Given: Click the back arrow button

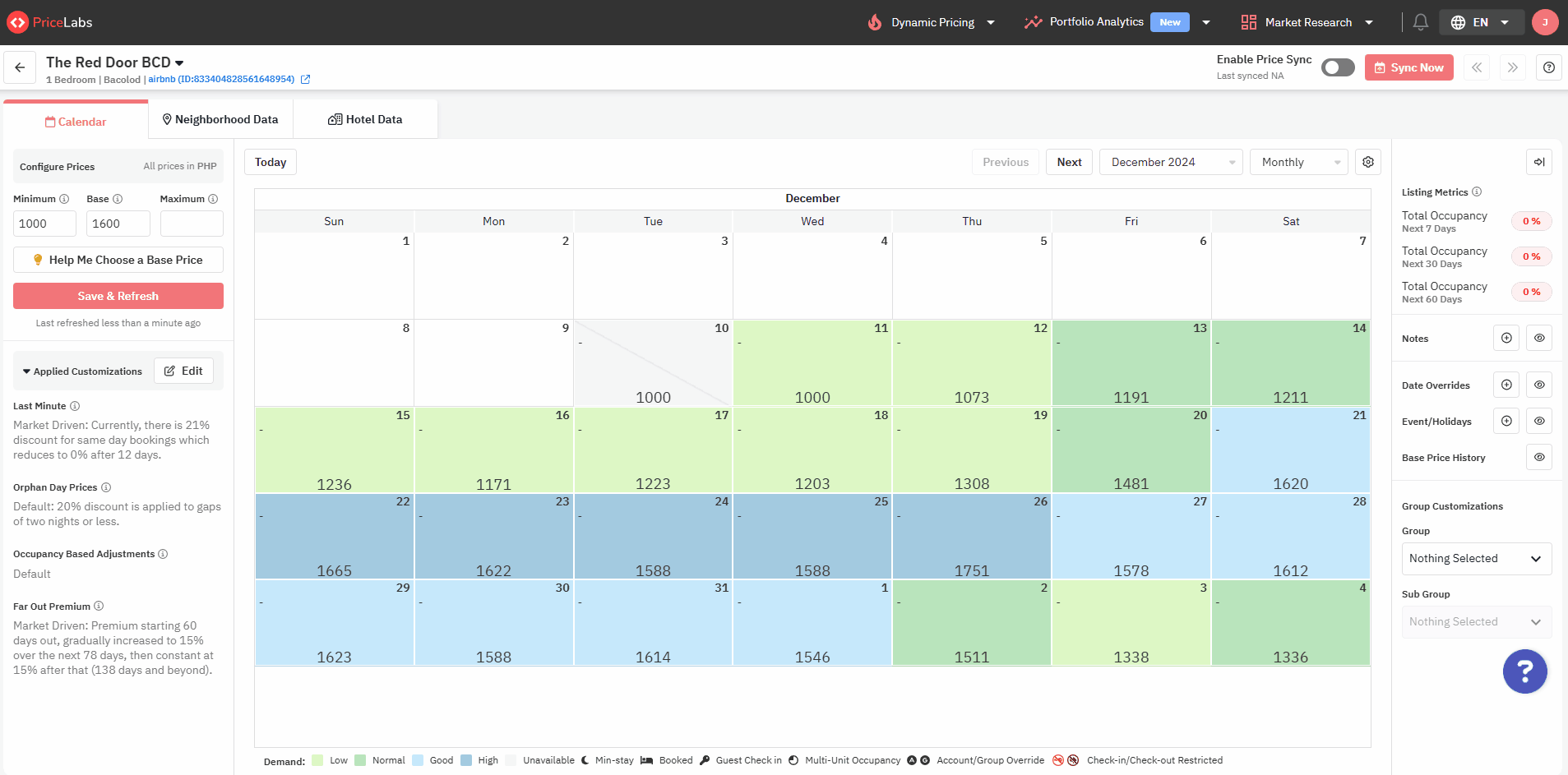Looking at the screenshot, I should pyautogui.click(x=20, y=67).
